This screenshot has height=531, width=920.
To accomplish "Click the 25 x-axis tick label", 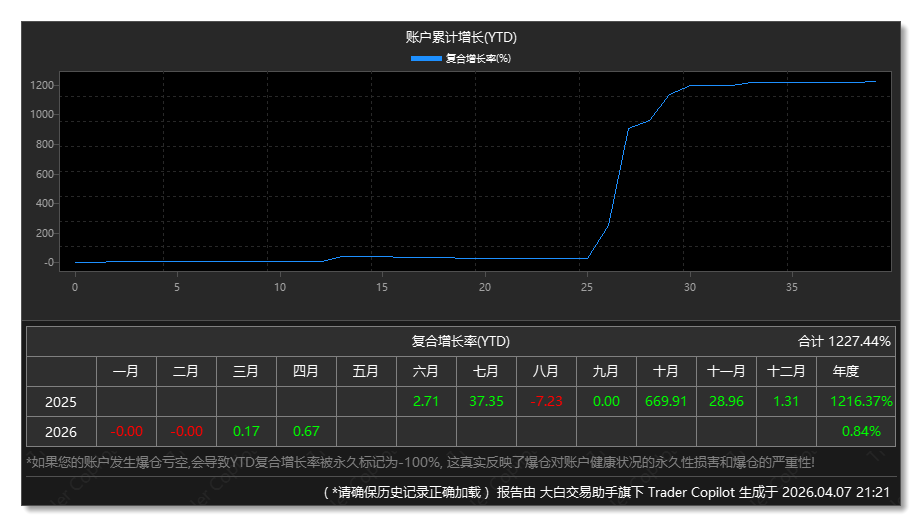I will click(x=587, y=287).
